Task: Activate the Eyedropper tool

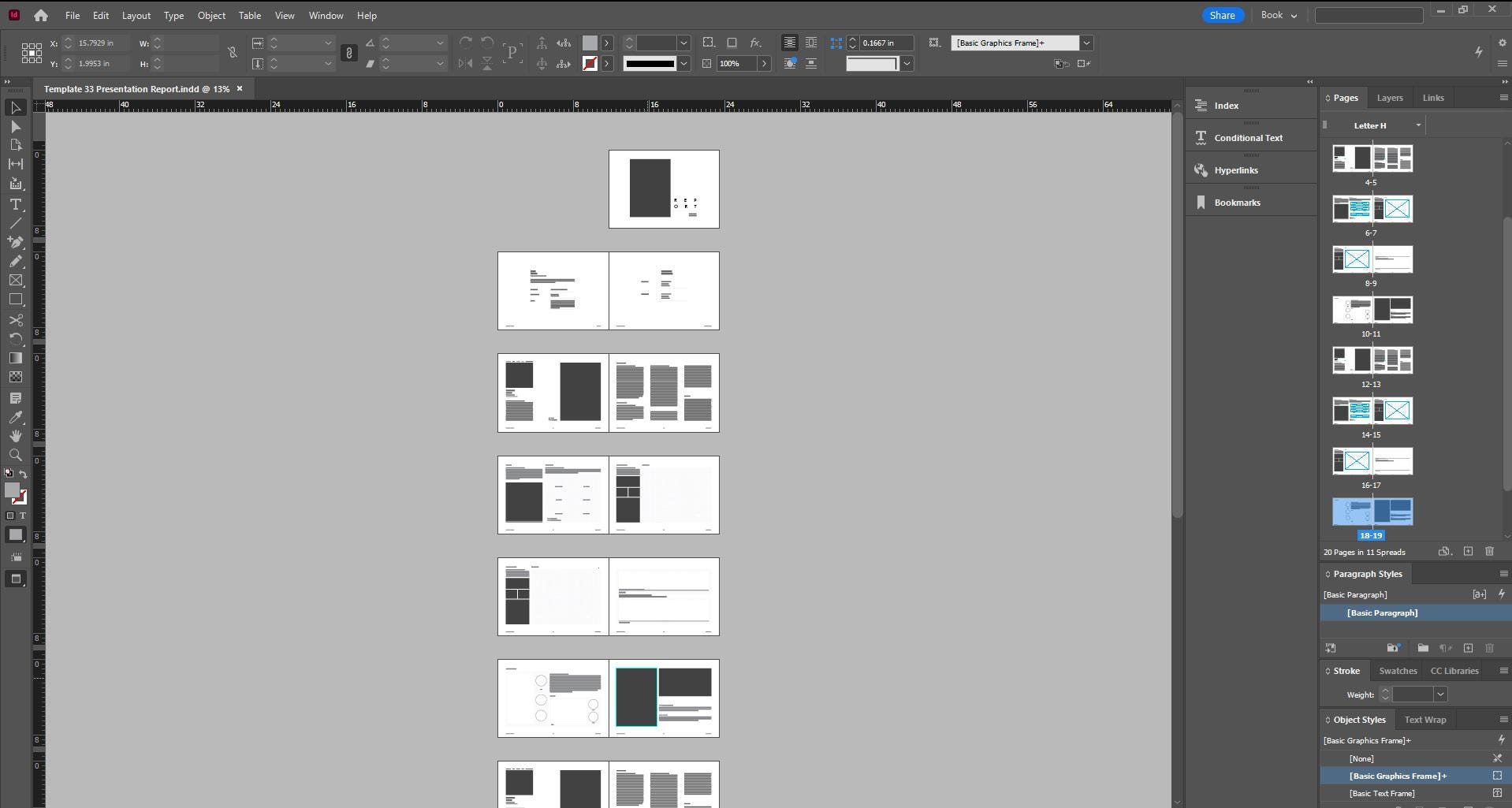Action: point(15,417)
